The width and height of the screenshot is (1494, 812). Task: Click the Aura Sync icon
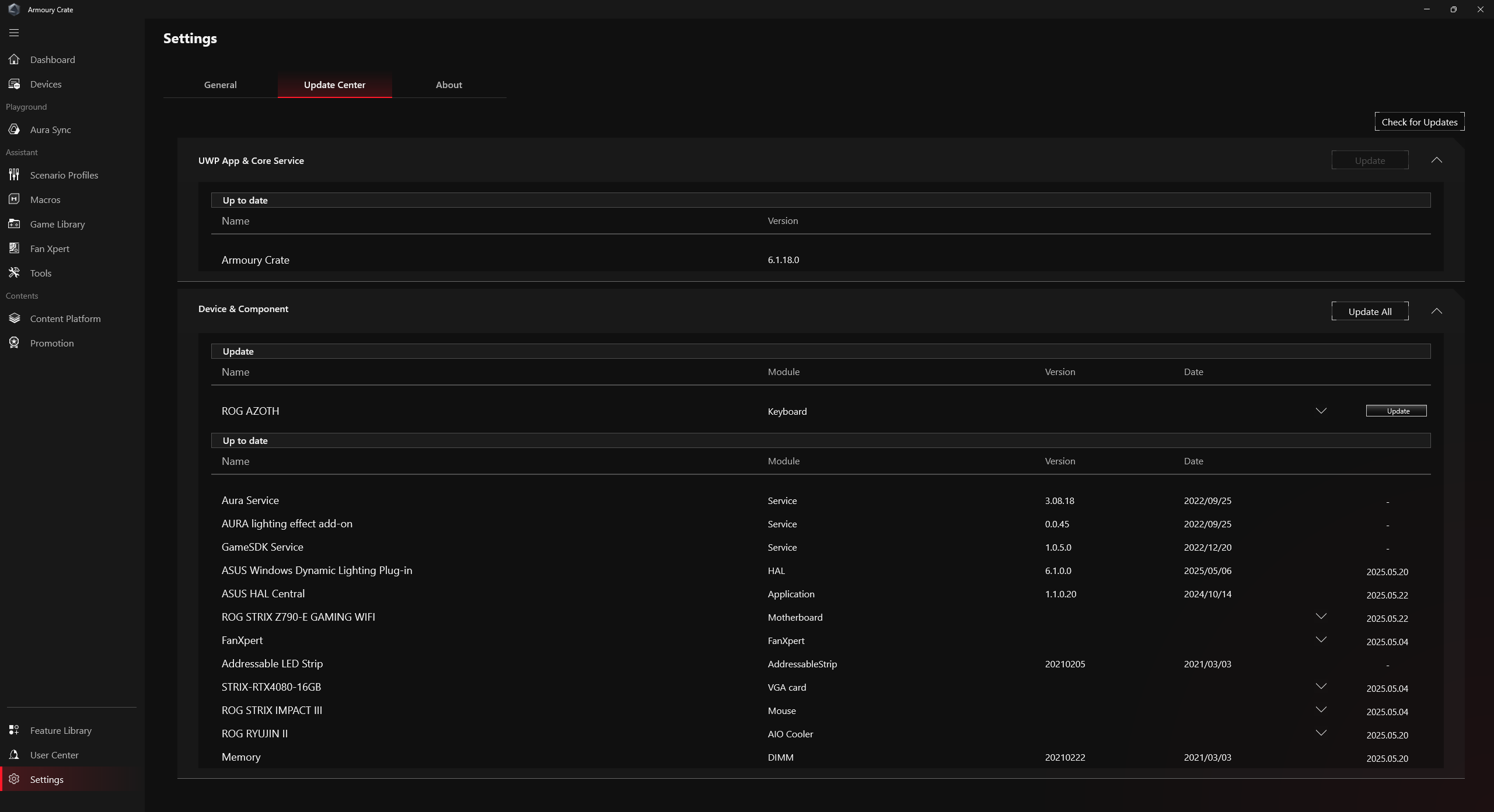point(14,129)
